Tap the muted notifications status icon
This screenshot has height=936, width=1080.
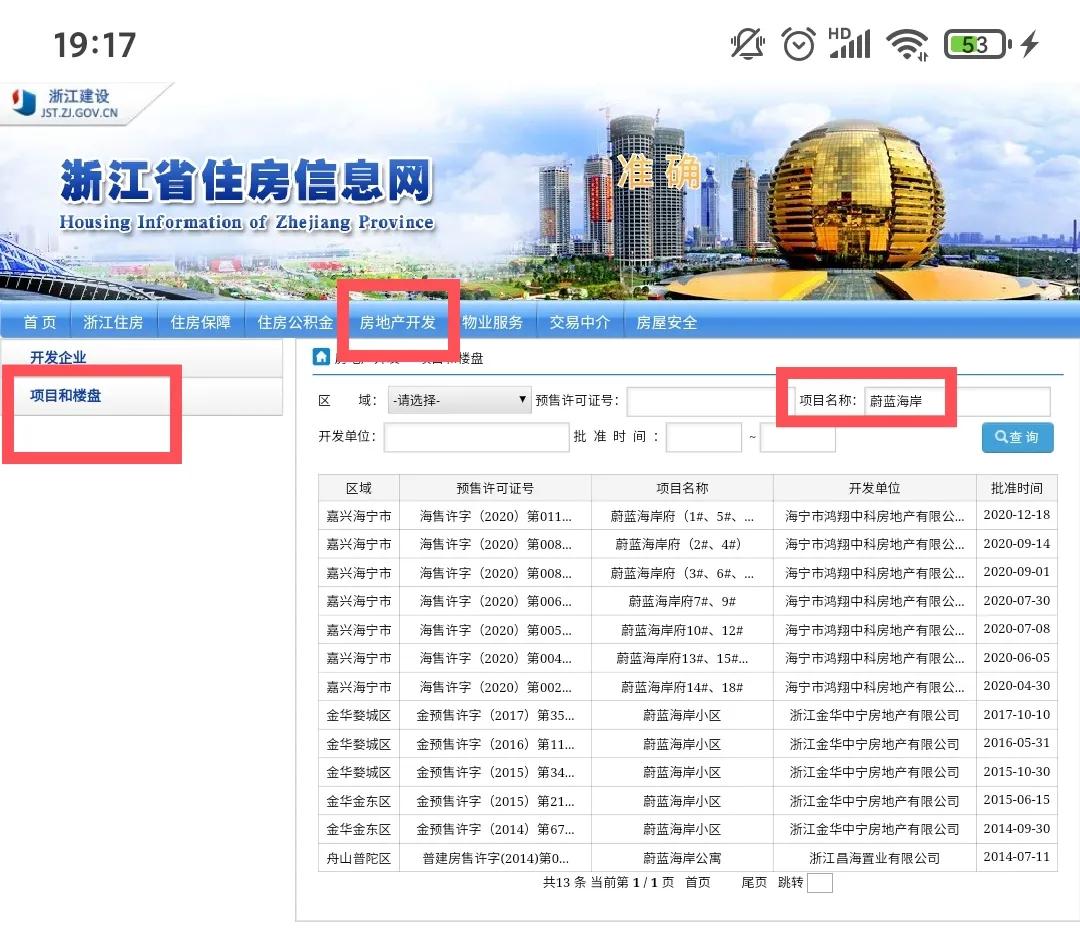click(x=747, y=44)
